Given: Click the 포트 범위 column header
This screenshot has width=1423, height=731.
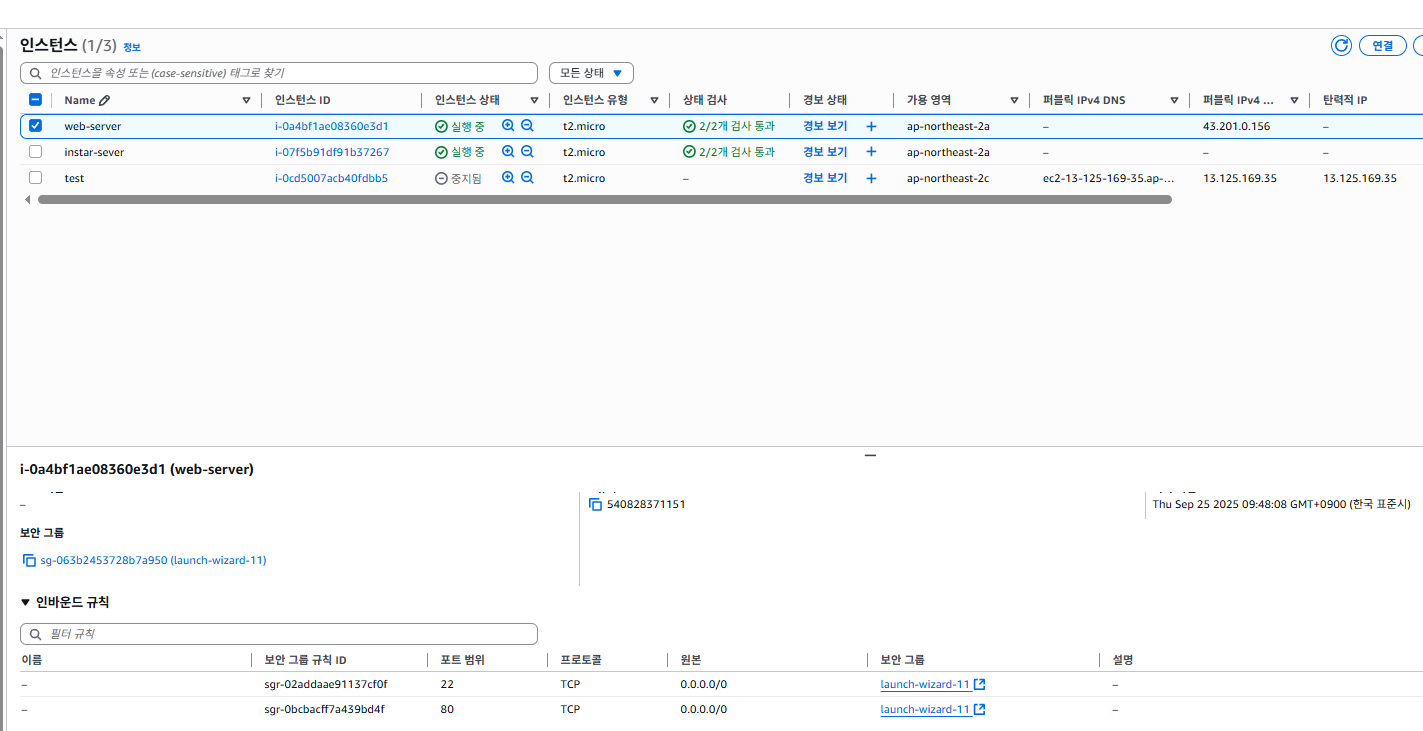Looking at the screenshot, I should point(462,660).
